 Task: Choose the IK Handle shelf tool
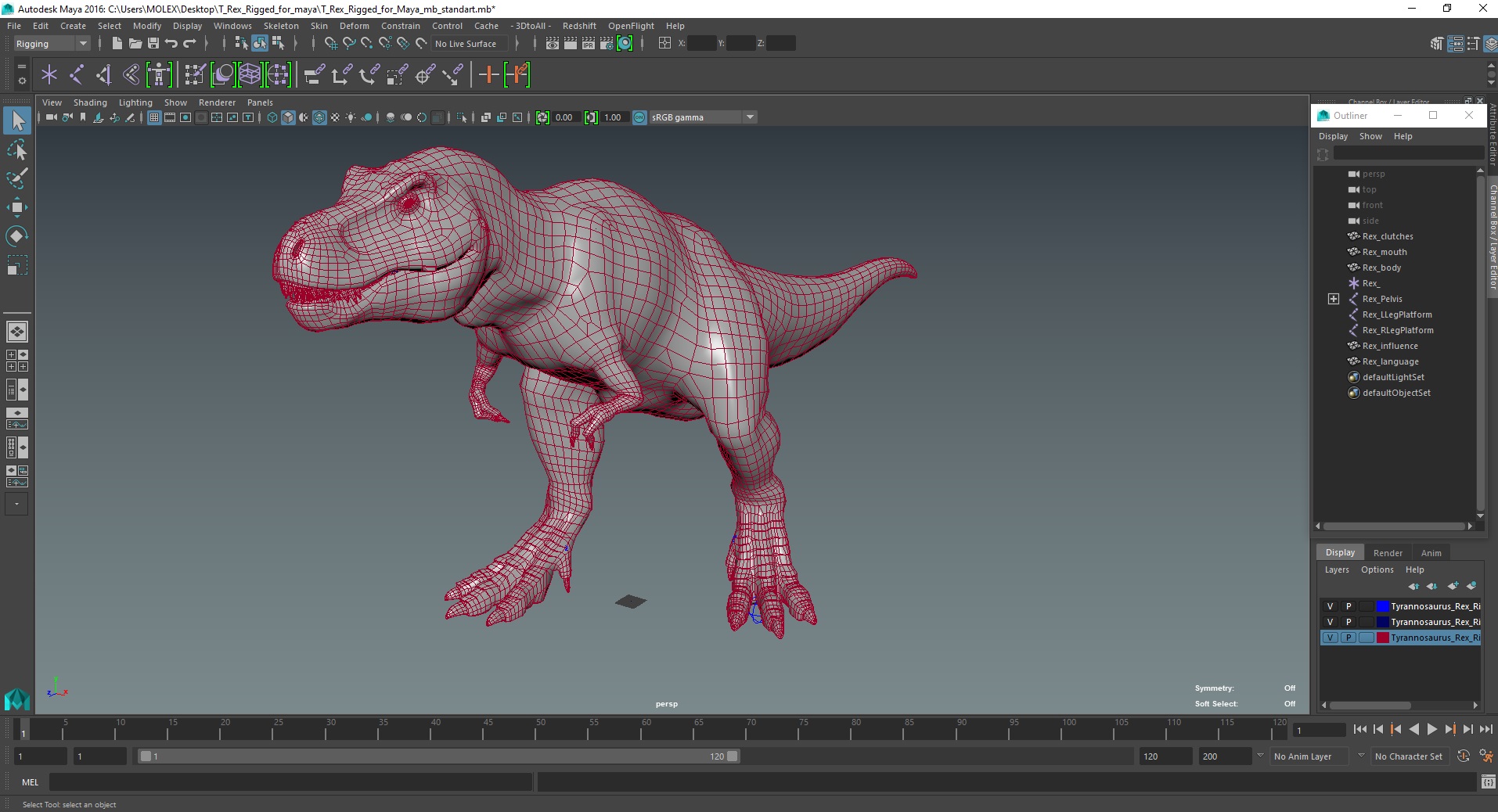pyautogui.click(x=104, y=75)
